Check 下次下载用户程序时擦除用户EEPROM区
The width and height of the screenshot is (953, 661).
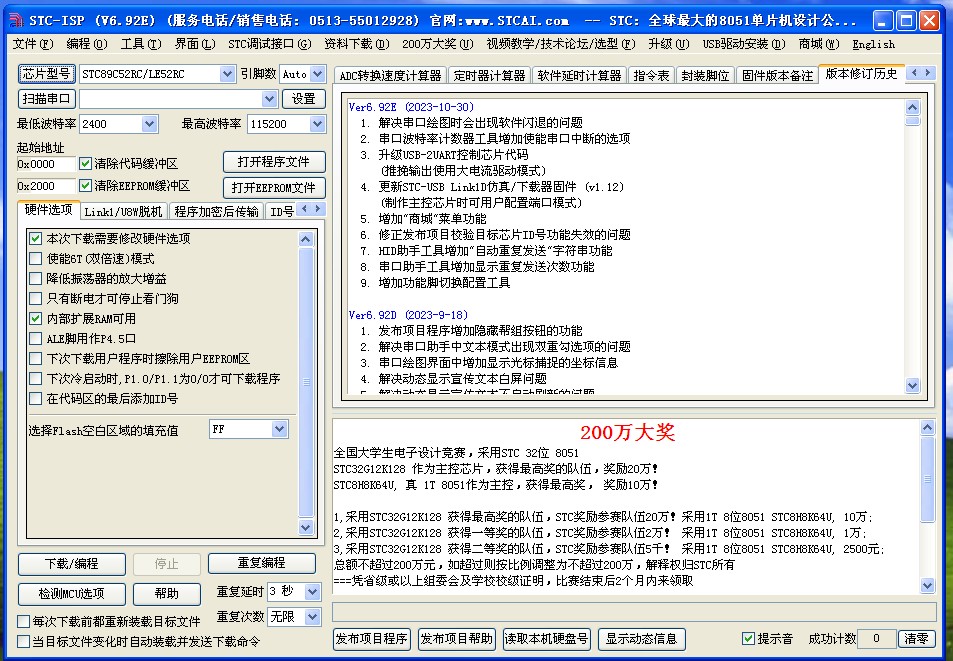tap(35, 359)
